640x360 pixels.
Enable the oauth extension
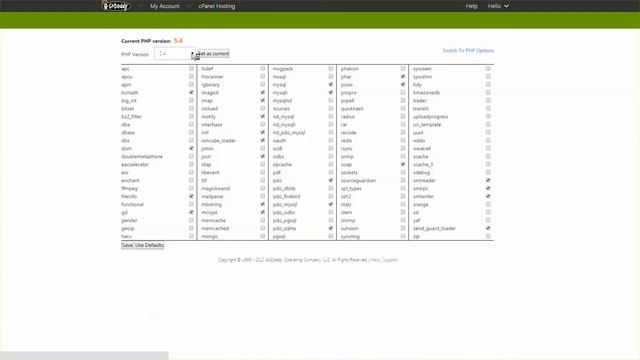click(331, 140)
